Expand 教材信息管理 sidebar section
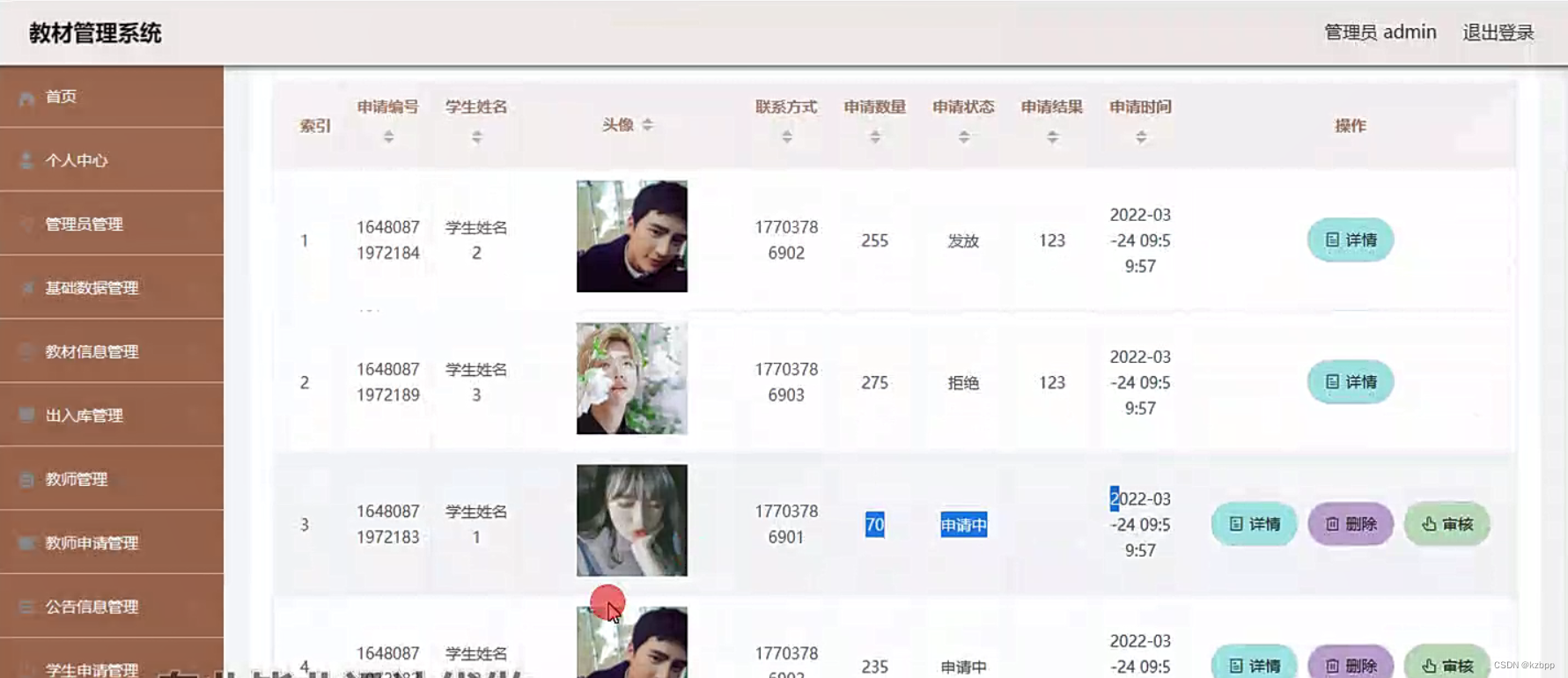 (x=112, y=351)
